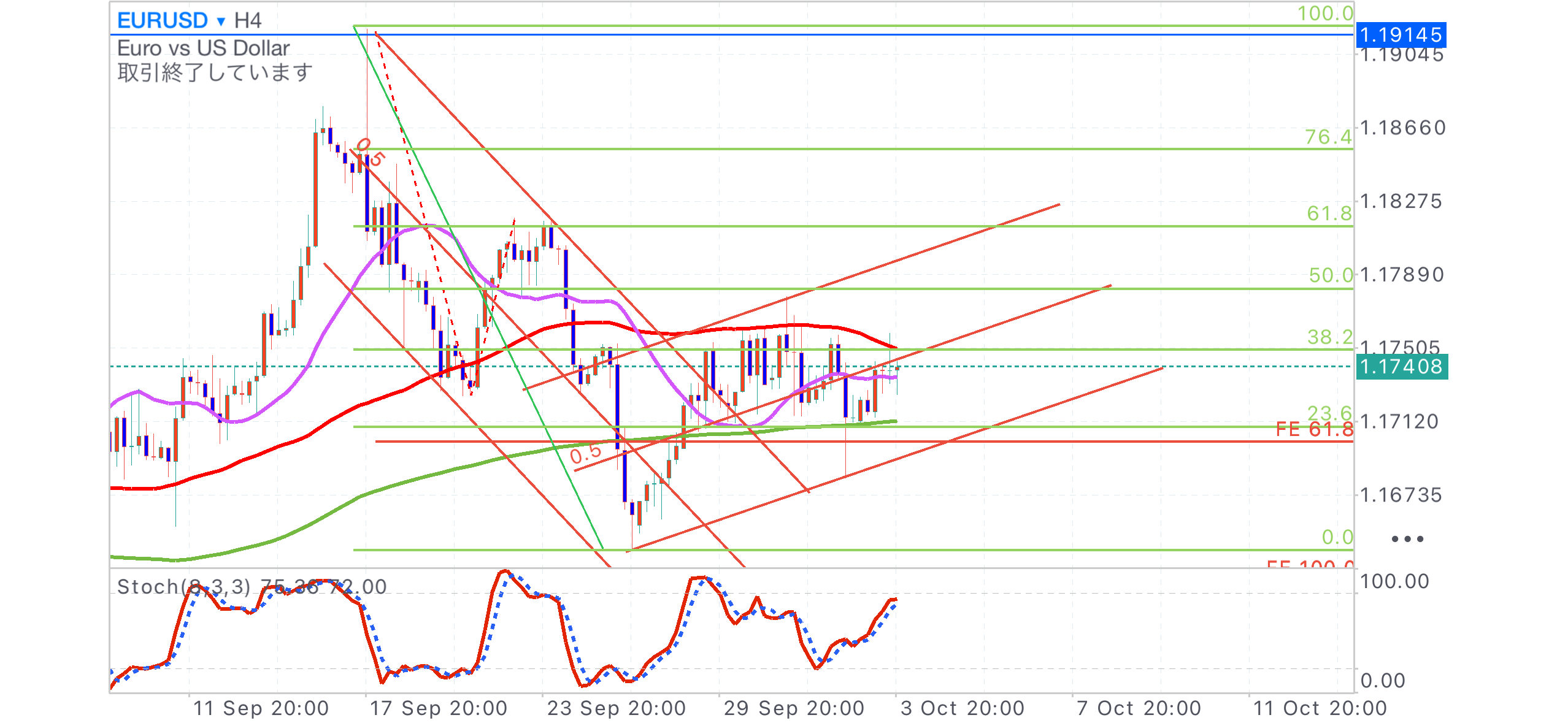Select the 38.2 Fibonacci level label
The image size is (1568, 723).
(1329, 337)
